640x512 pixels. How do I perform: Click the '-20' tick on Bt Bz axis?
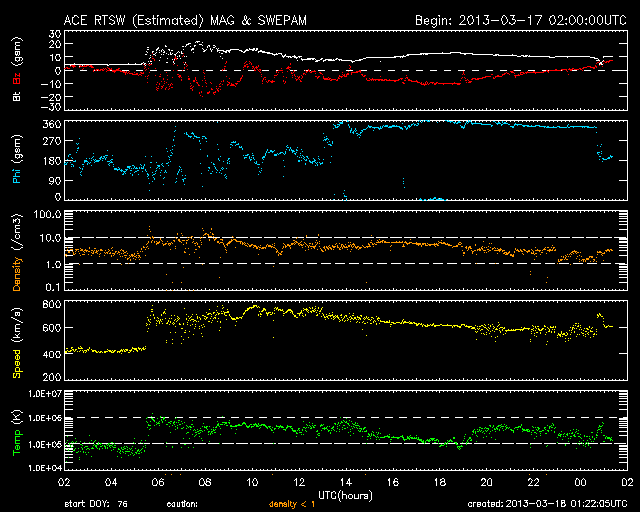[51, 97]
